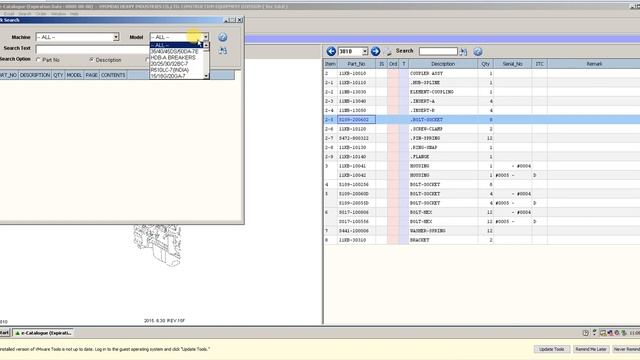Click the Model list scroll down arrow
Image resolution: width=640 pixels, height=360 pixels.
tap(206, 76)
